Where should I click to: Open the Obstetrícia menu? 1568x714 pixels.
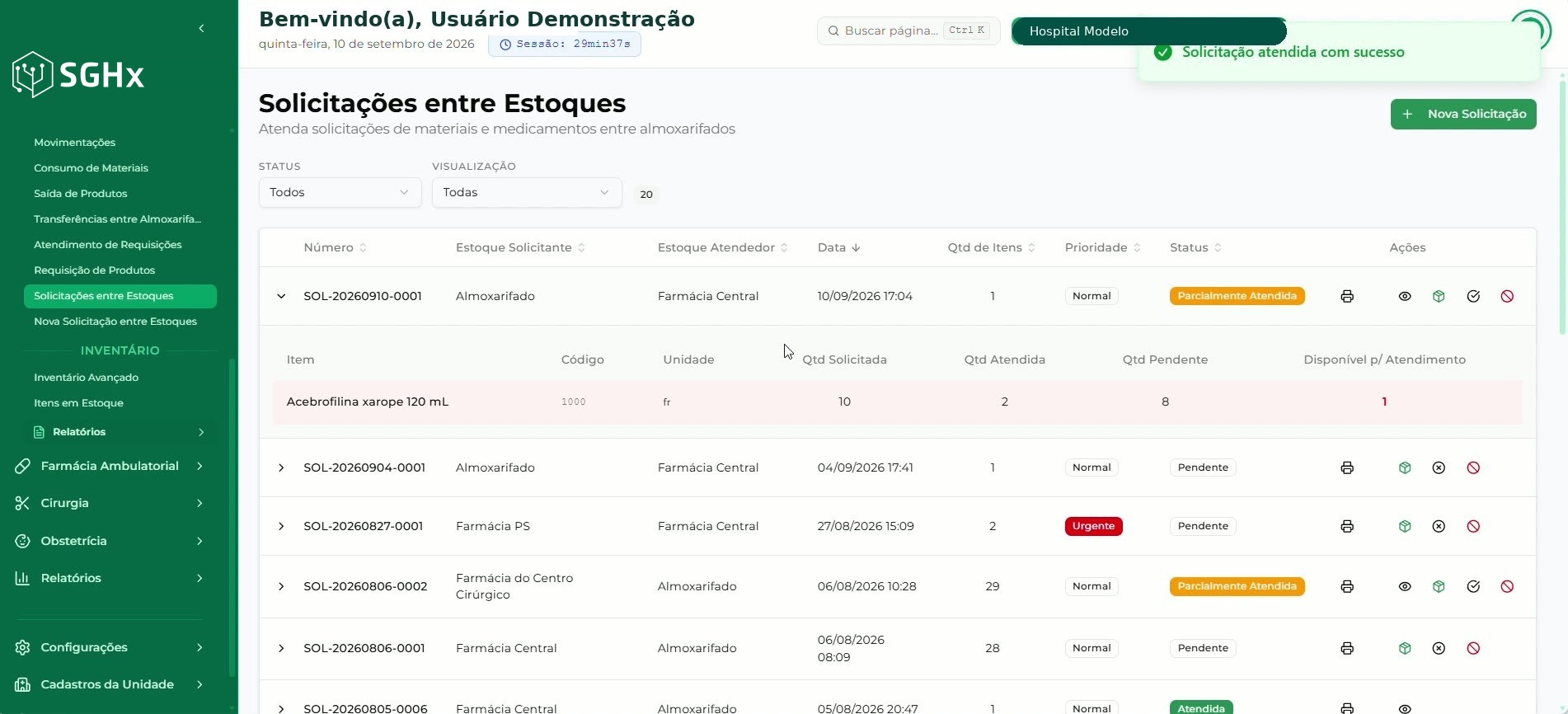110,541
